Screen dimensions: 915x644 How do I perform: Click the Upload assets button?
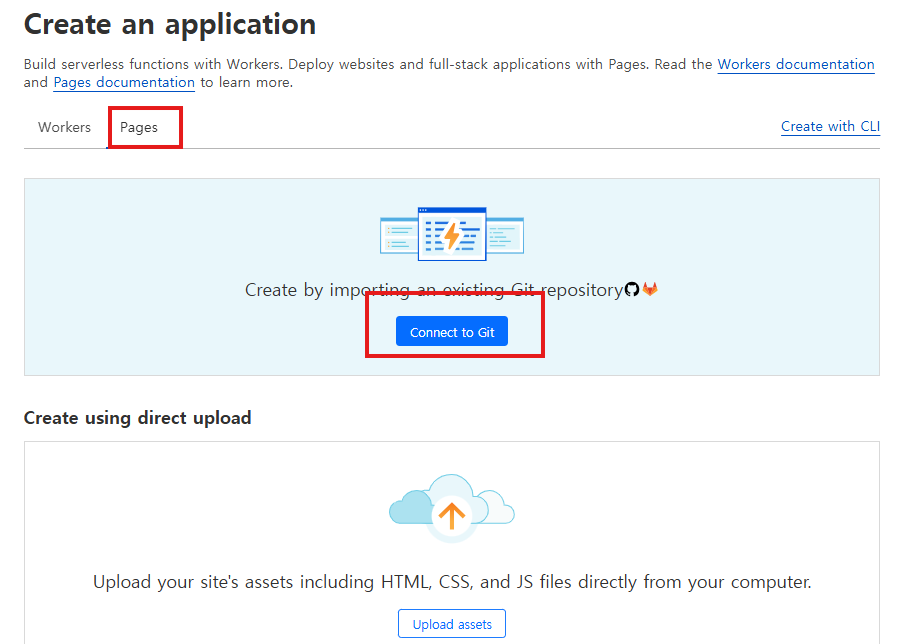click(x=452, y=624)
